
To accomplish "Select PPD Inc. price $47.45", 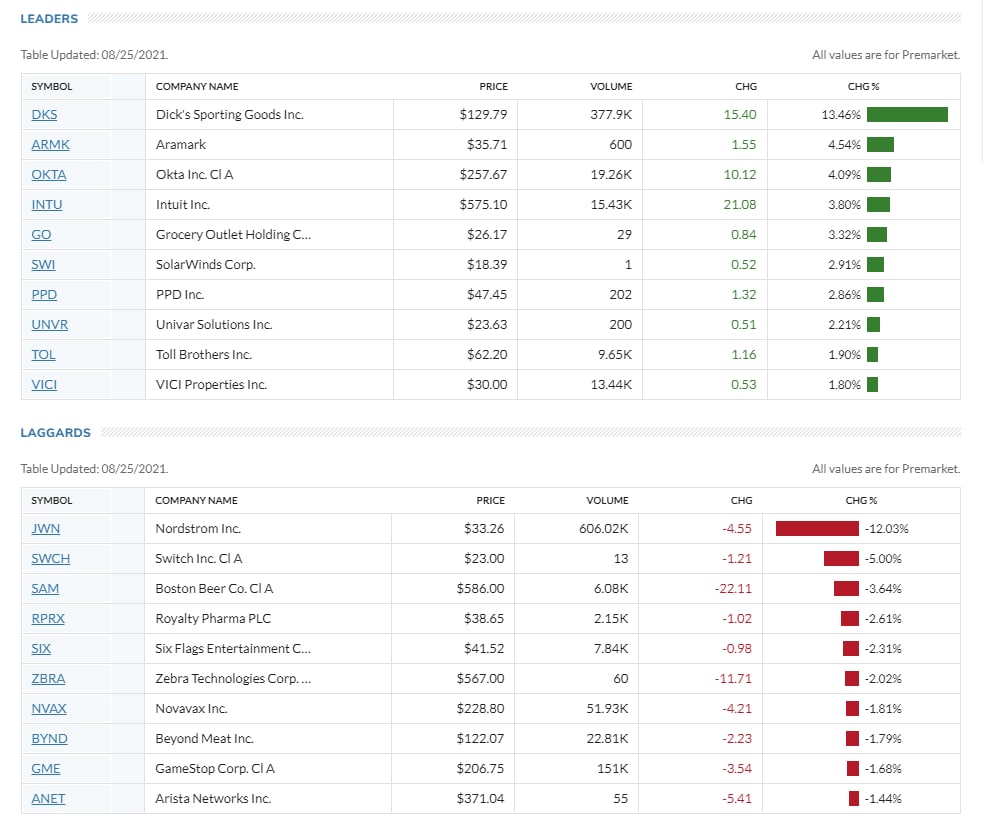I will click(x=486, y=295).
